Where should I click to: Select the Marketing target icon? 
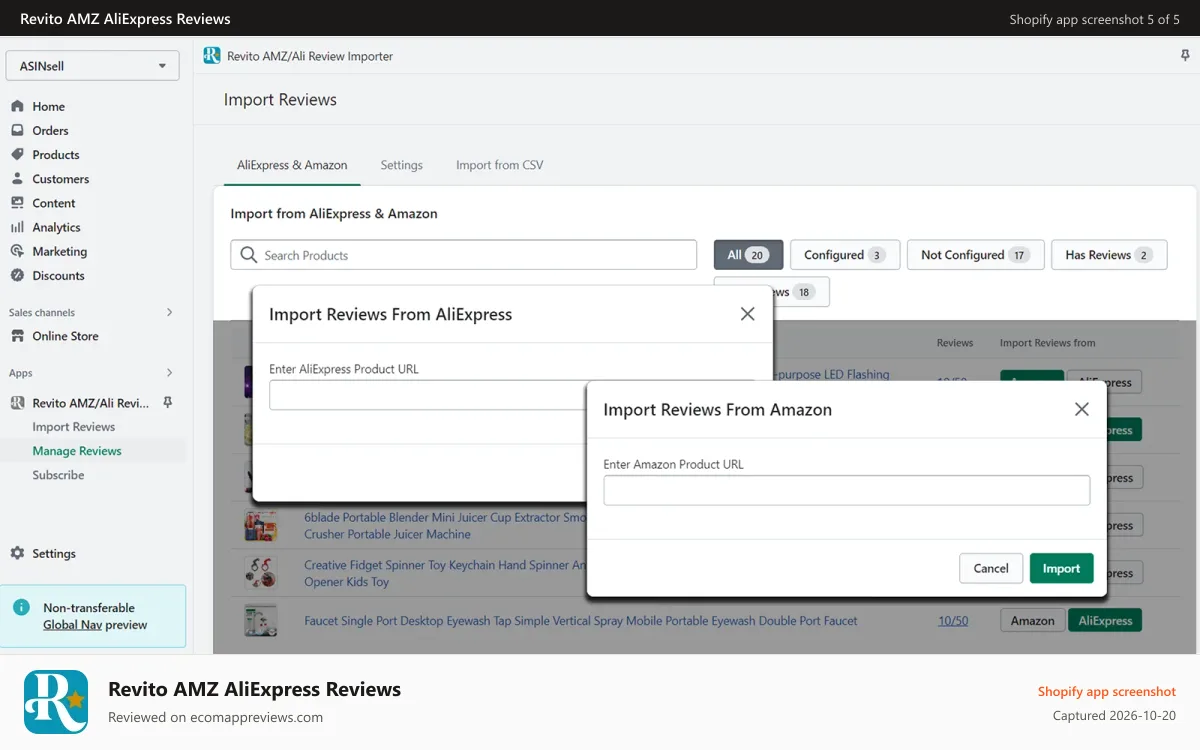coord(17,251)
